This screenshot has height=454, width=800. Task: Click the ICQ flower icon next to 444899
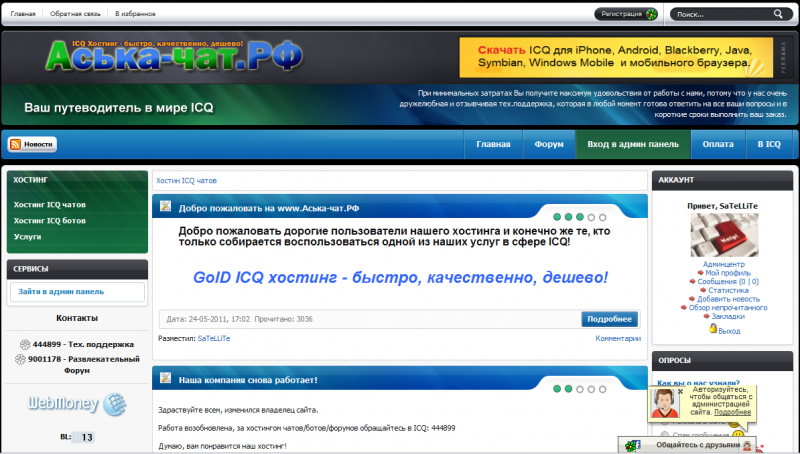(24, 344)
